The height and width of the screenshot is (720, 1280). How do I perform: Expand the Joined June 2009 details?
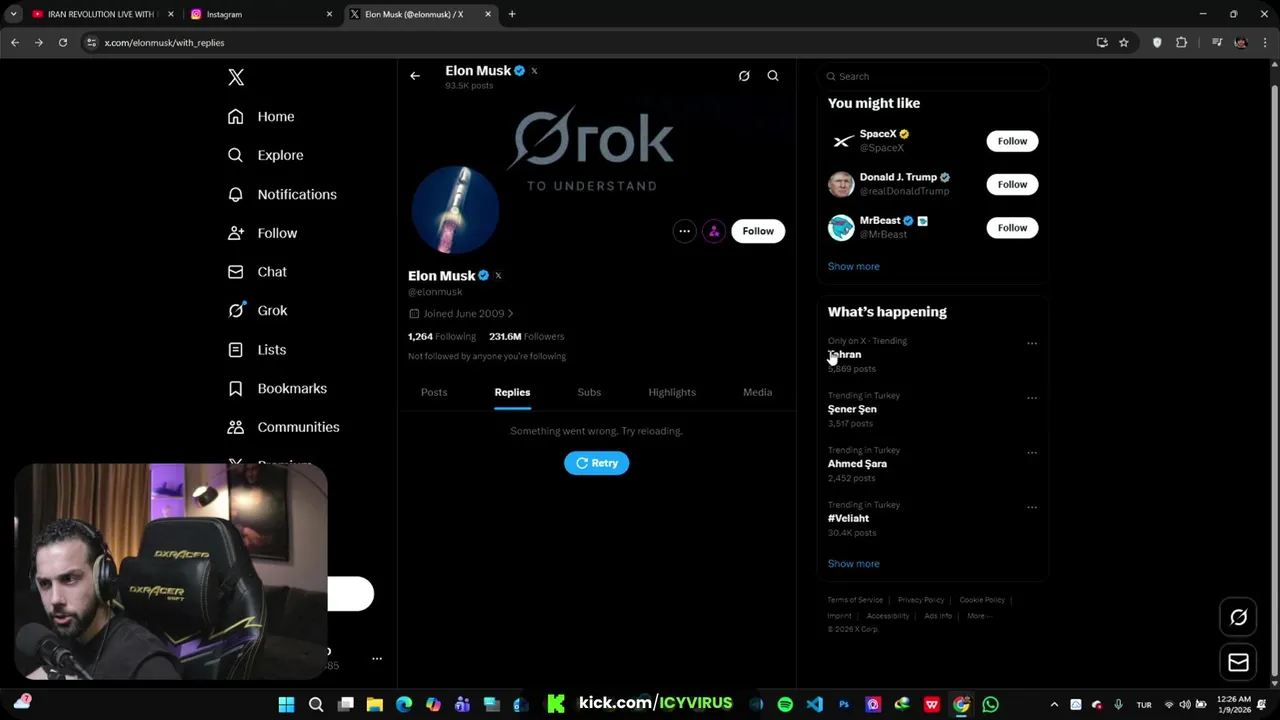click(461, 314)
